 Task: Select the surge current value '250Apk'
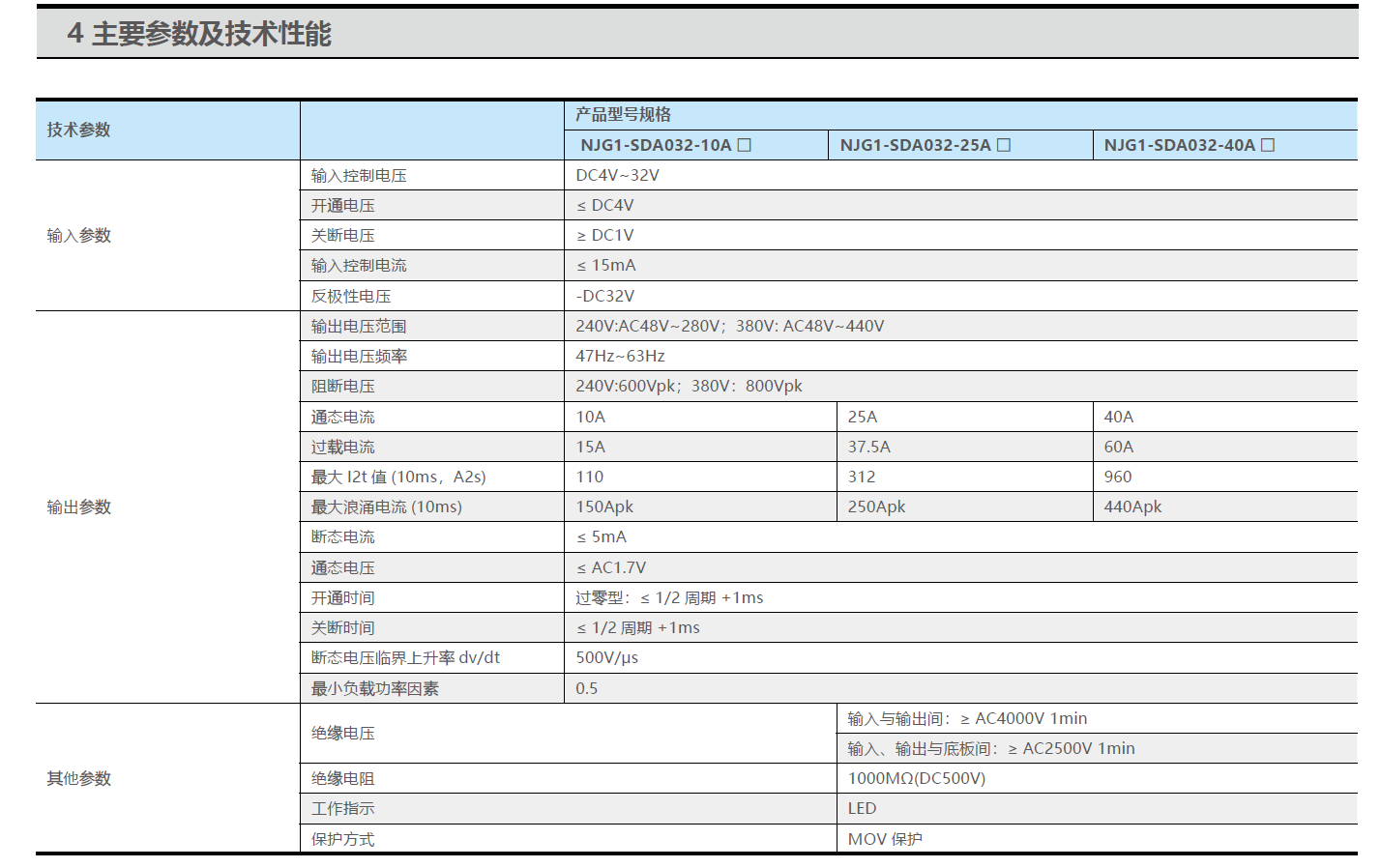877,506
